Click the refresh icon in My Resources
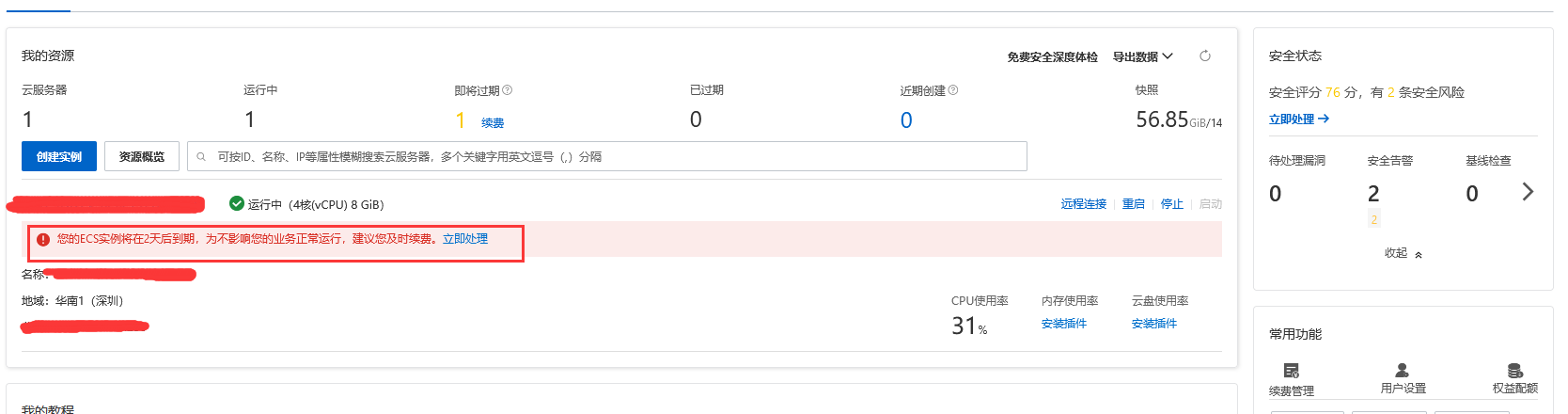The image size is (1568, 414). coord(1205,56)
